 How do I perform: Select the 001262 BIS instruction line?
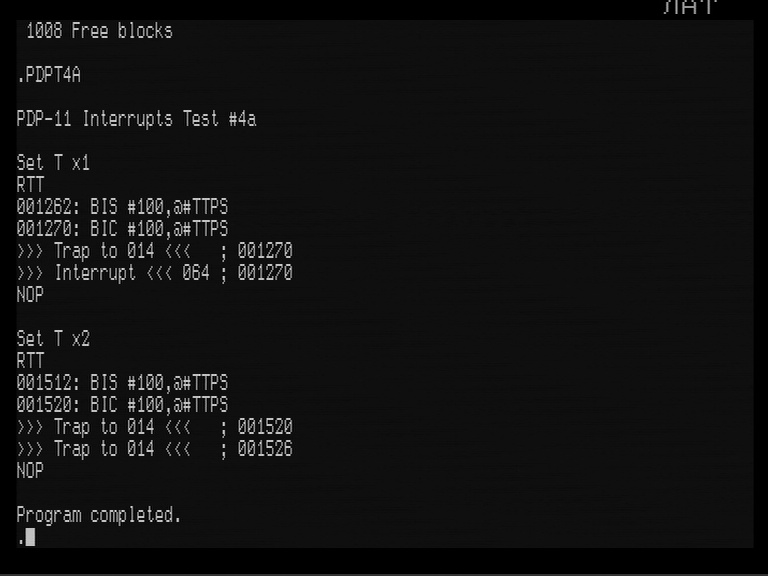click(x=122, y=207)
